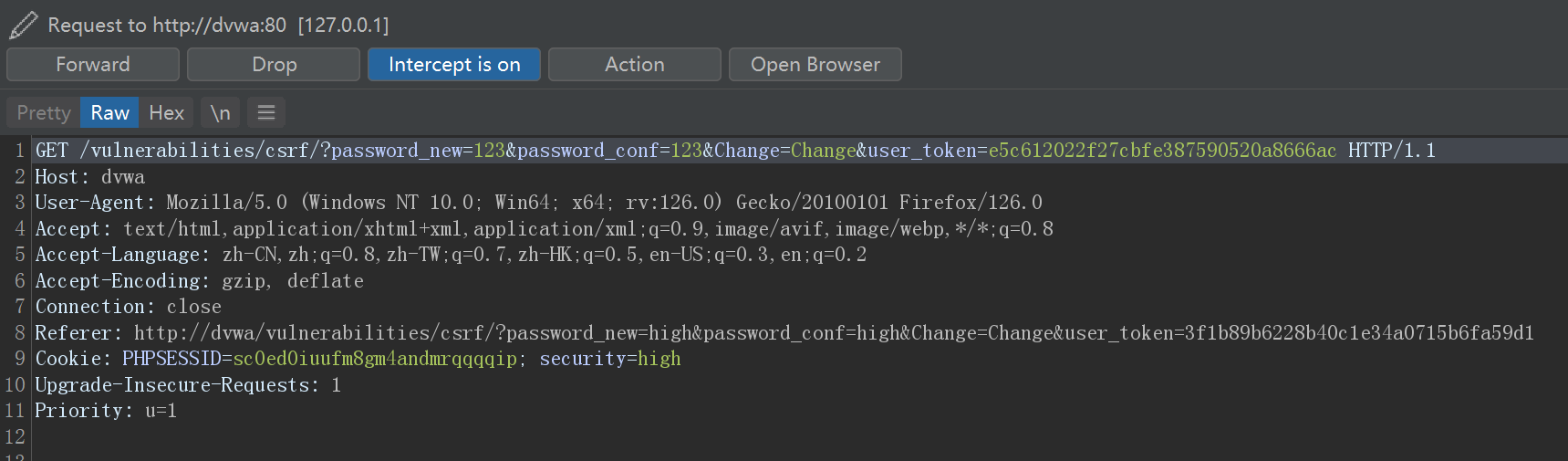The width and height of the screenshot is (1568, 461).
Task: Switch to the Pretty view tab
Action: click(44, 112)
